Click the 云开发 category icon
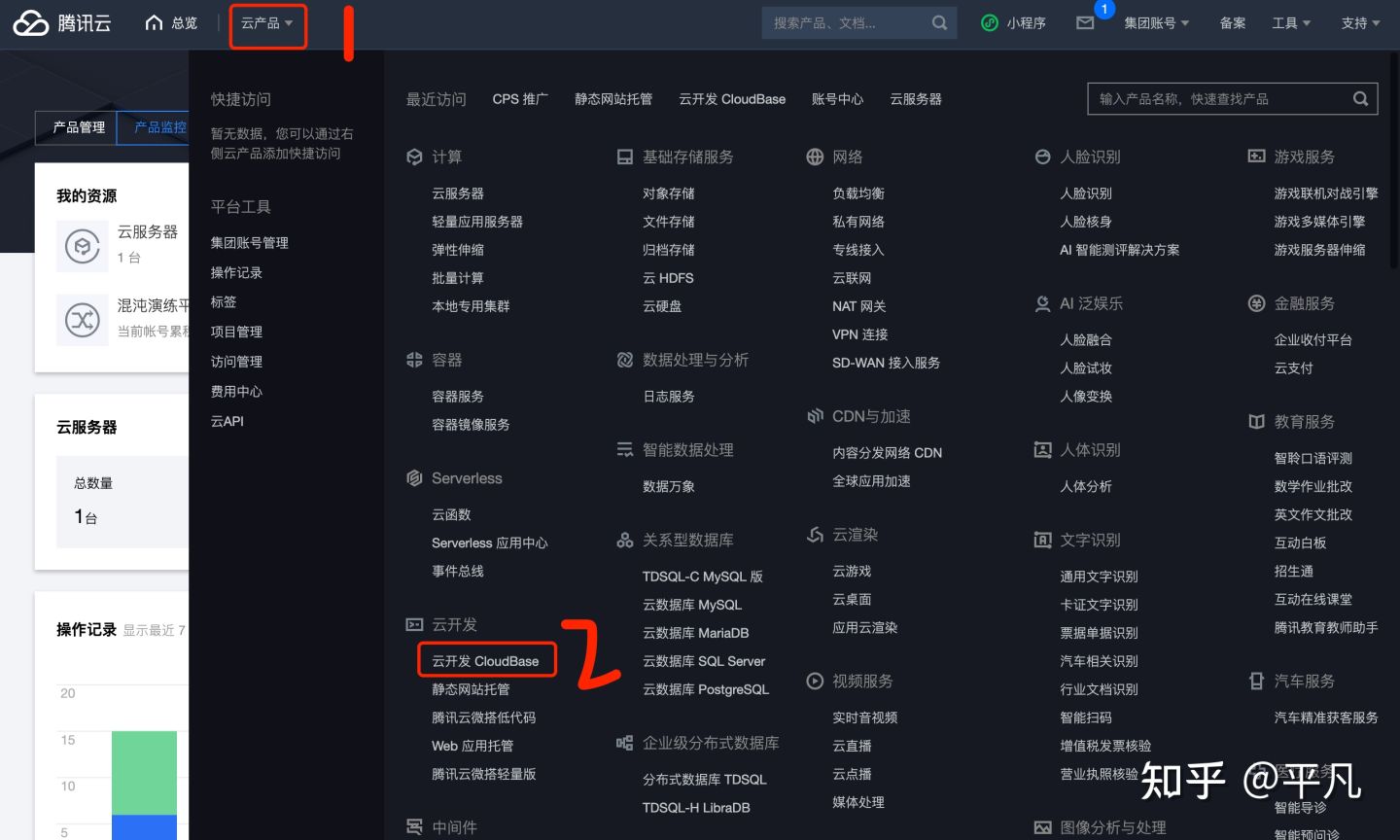The image size is (1400, 840). pos(414,625)
